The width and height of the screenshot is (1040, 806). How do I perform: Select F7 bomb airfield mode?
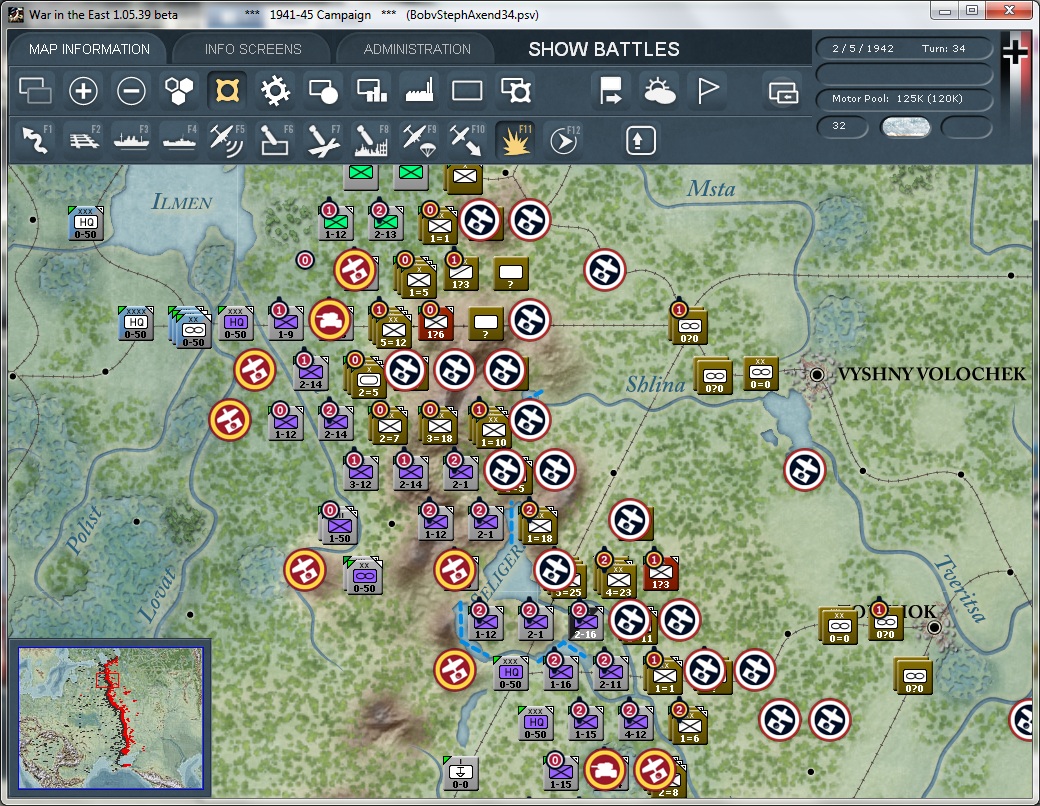pos(323,140)
